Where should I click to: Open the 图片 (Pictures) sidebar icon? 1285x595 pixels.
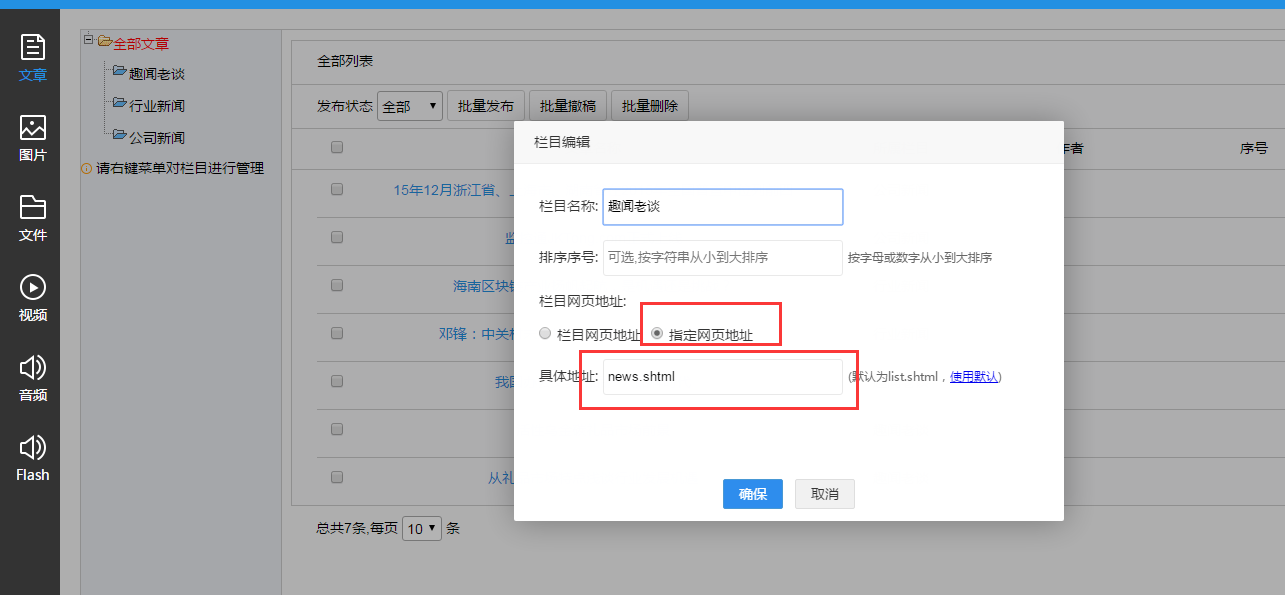click(x=33, y=137)
